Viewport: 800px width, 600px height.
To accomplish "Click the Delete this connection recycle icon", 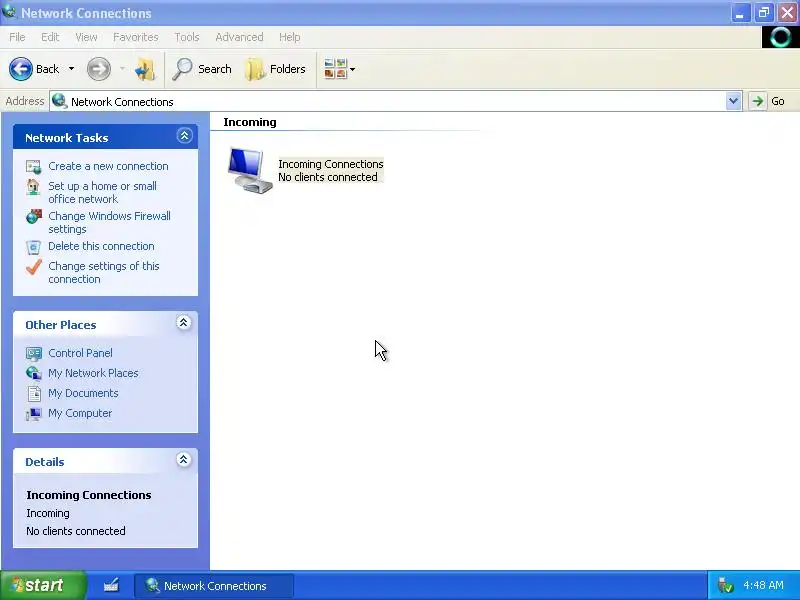I will [34, 247].
